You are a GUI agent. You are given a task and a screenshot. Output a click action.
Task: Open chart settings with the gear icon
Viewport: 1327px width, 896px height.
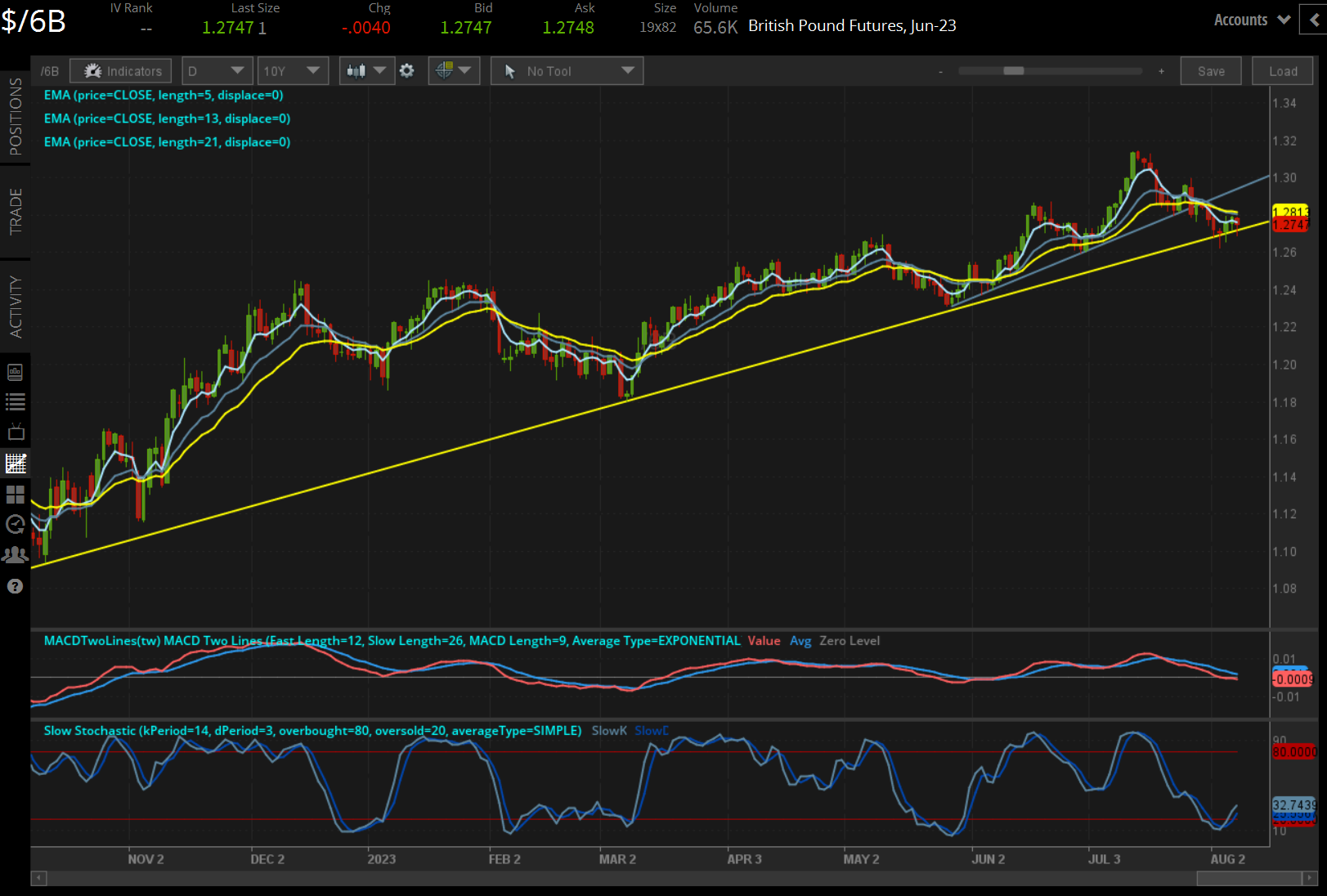pos(406,70)
